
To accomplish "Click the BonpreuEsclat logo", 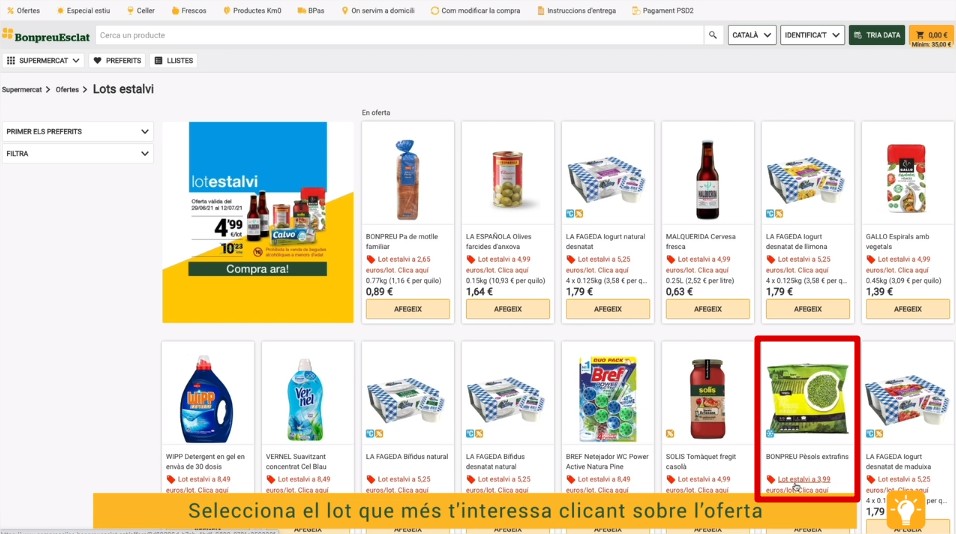I will tap(46, 36).
